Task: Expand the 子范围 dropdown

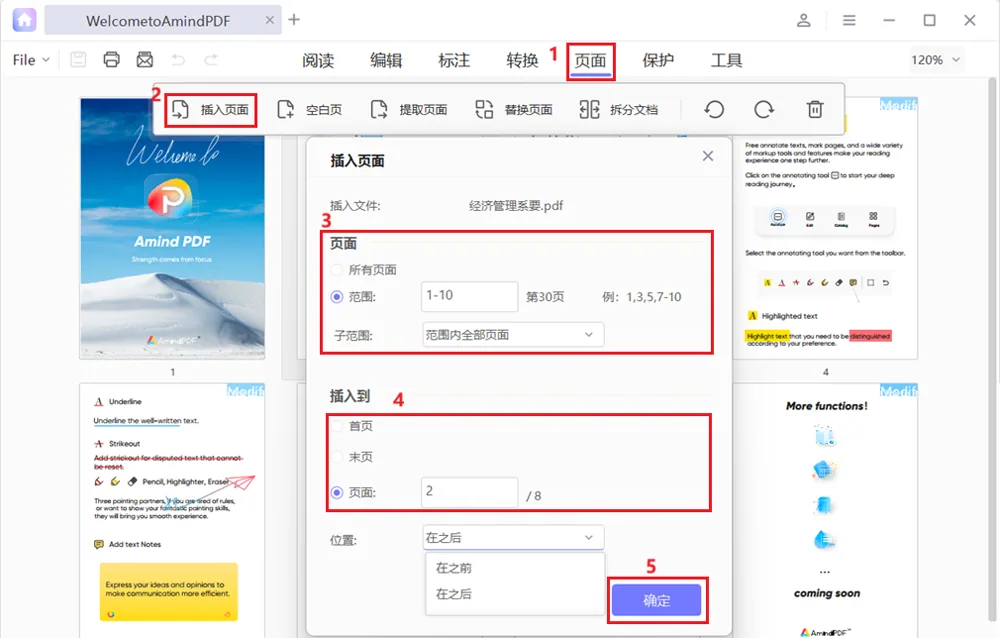Action: point(513,335)
